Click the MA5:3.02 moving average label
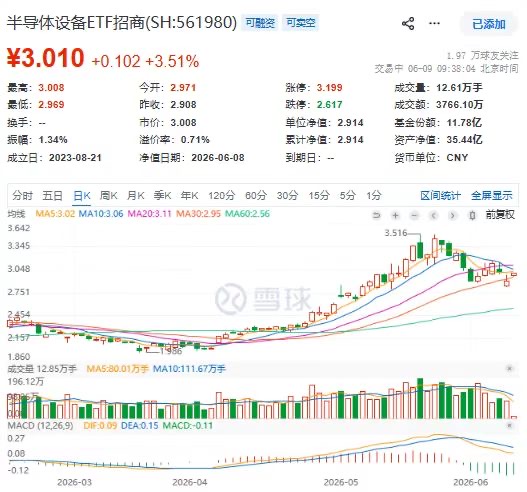527x492 pixels. 55,214
